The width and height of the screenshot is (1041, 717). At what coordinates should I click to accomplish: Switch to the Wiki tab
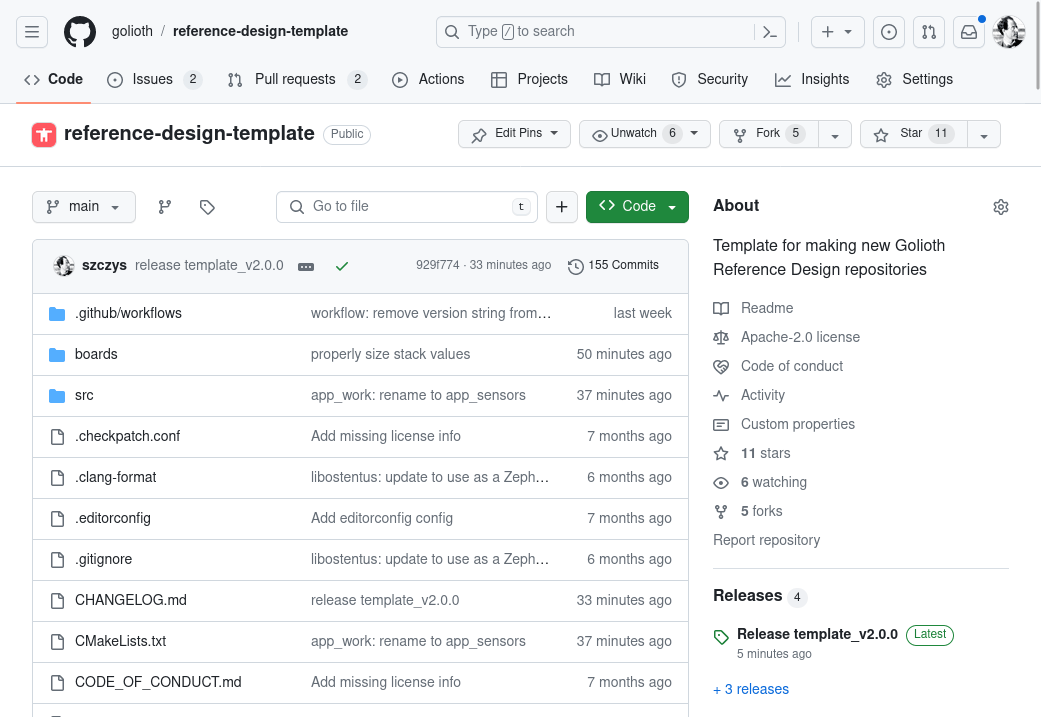(619, 80)
